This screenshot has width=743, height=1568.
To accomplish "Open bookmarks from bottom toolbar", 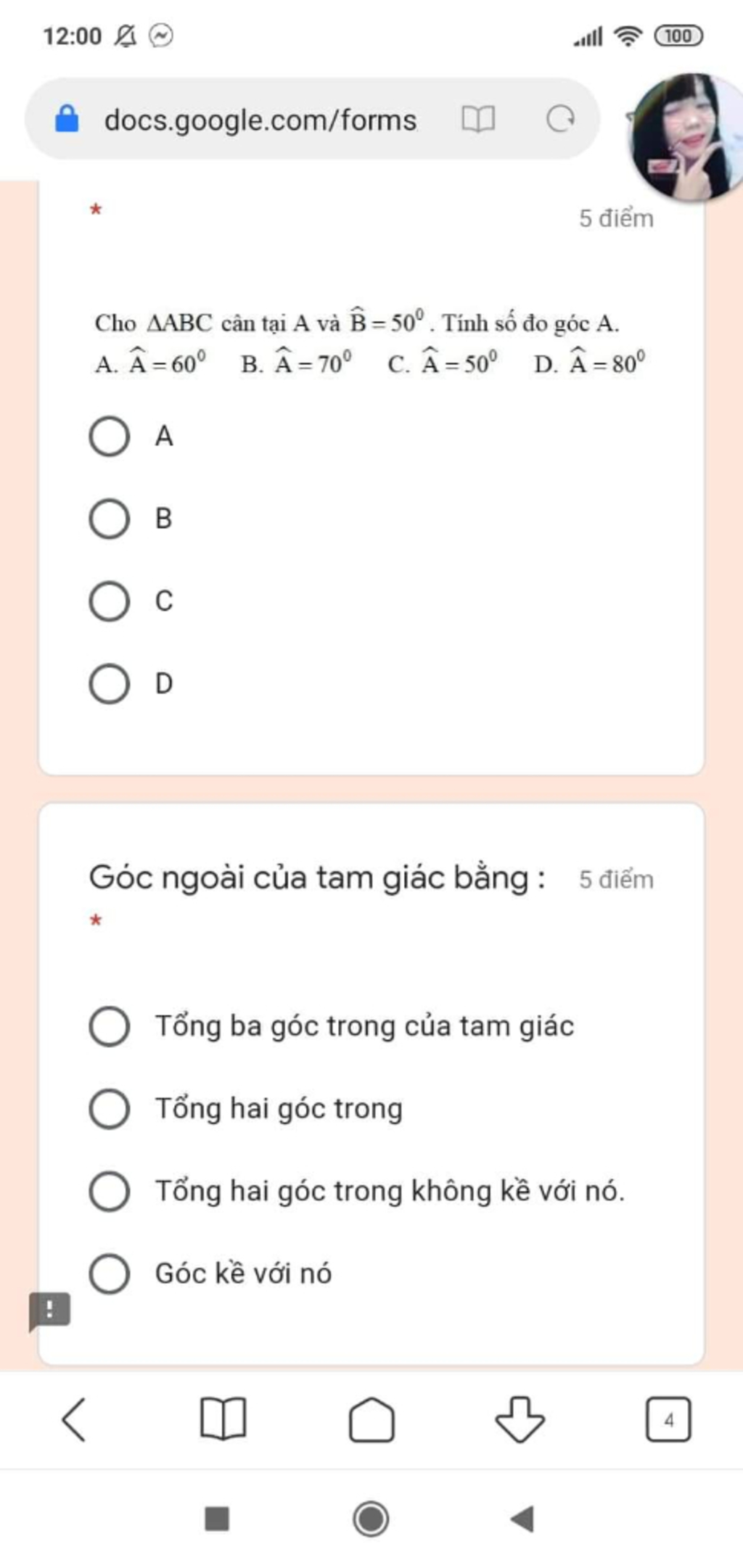I will click(223, 1419).
